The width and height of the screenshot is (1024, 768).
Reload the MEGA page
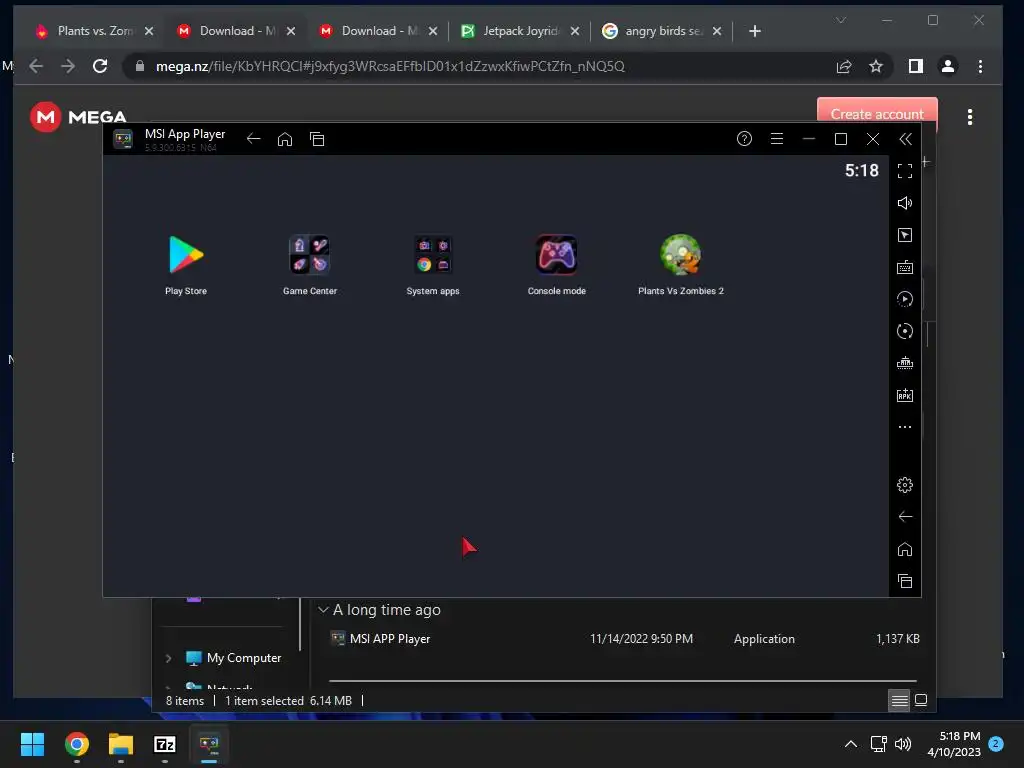(100, 66)
